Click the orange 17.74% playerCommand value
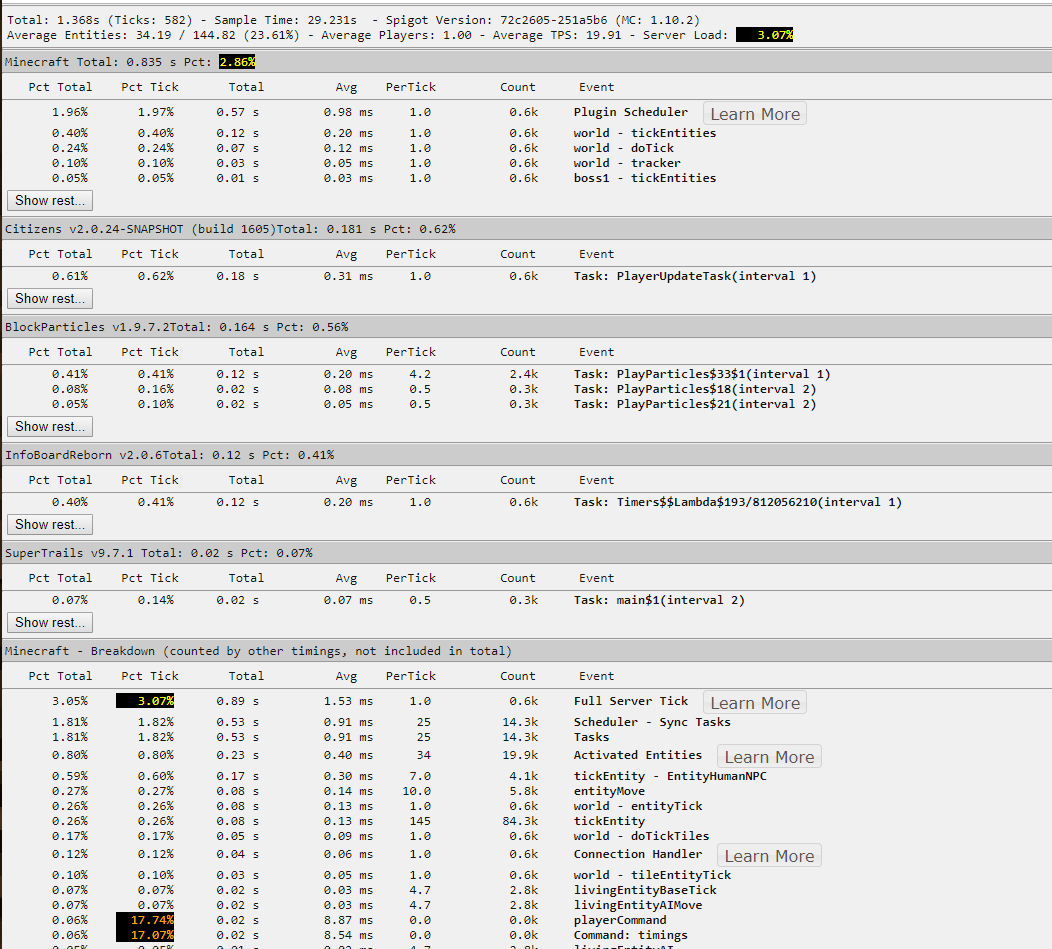Viewport: 1052px width, 949px height. click(145, 920)
